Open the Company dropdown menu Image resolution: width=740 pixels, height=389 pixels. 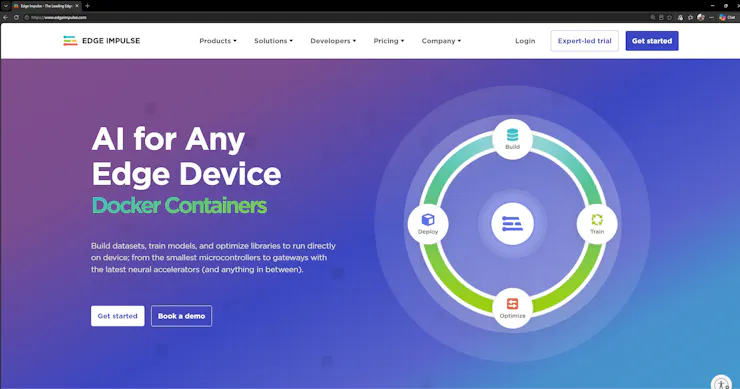click(x=441, y=41)
